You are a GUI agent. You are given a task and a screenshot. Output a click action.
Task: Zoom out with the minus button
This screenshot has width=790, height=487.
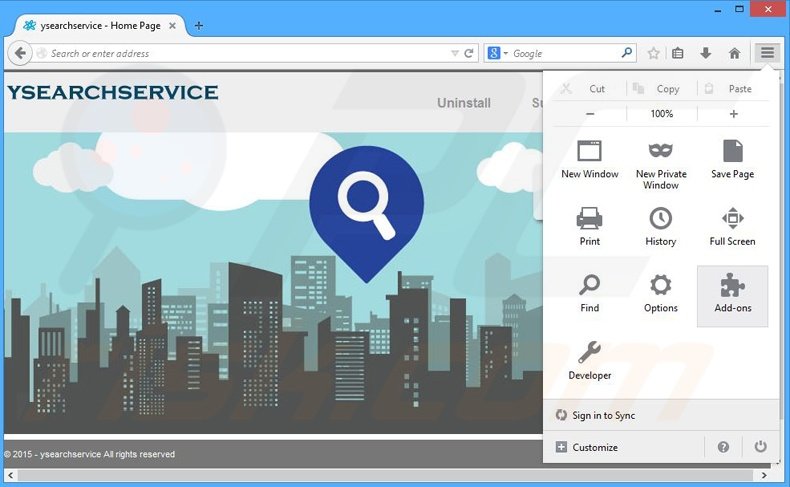click(x=590, y=114)
